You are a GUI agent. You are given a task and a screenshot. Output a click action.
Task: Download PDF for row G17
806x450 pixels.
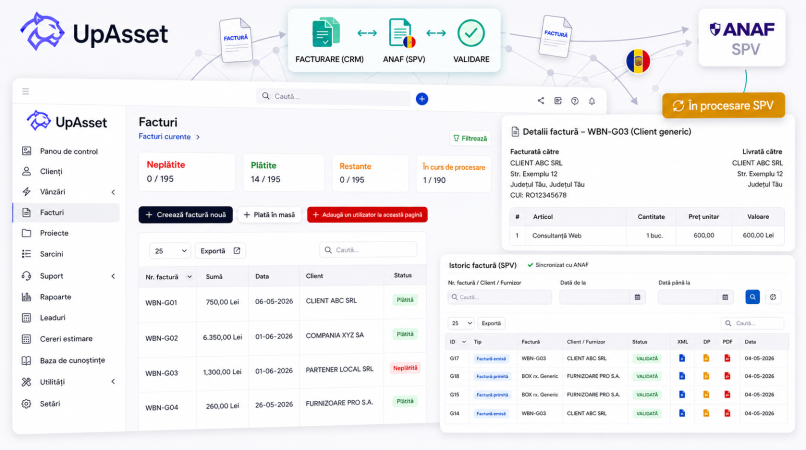(727, 358)
